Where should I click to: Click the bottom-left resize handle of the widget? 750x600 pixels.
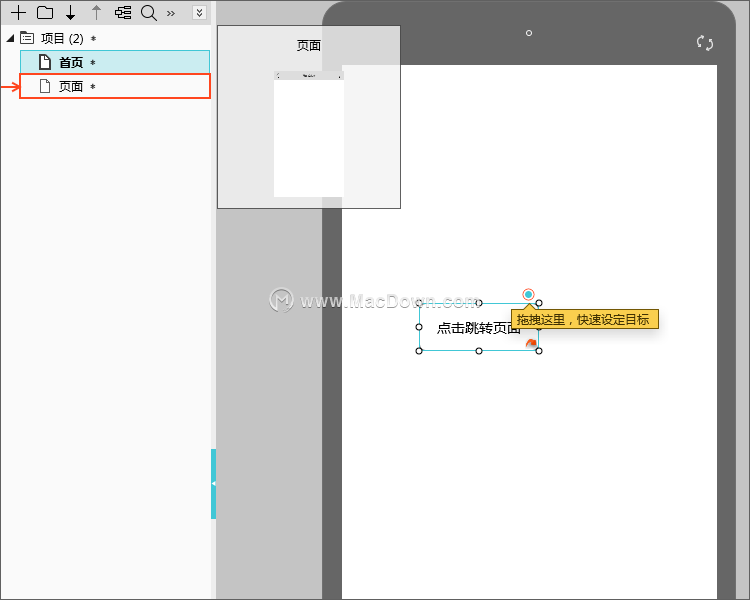pos(419,351)
